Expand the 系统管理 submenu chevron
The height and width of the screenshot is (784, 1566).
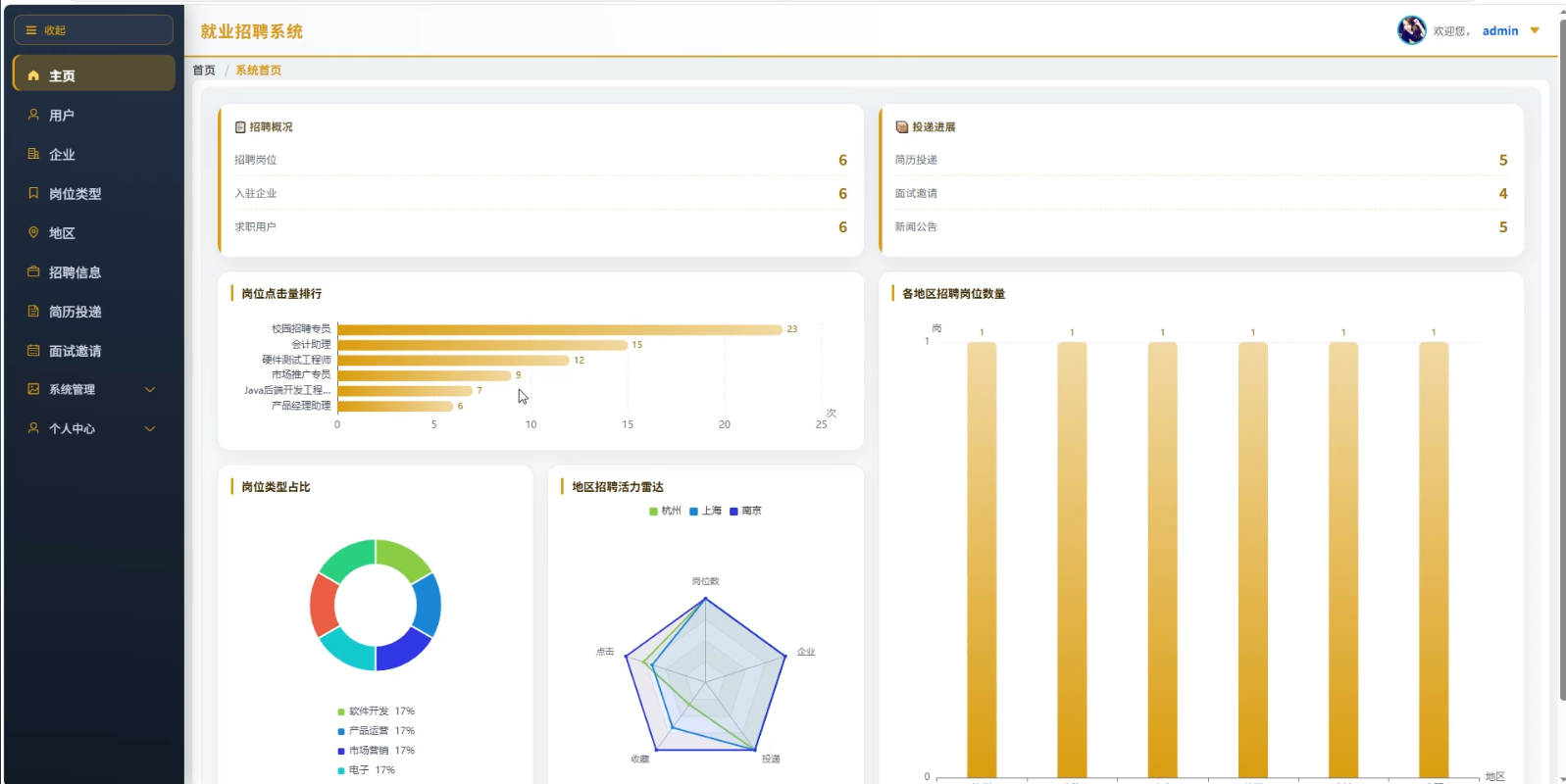pyautogui.click(x=150, y=389)
